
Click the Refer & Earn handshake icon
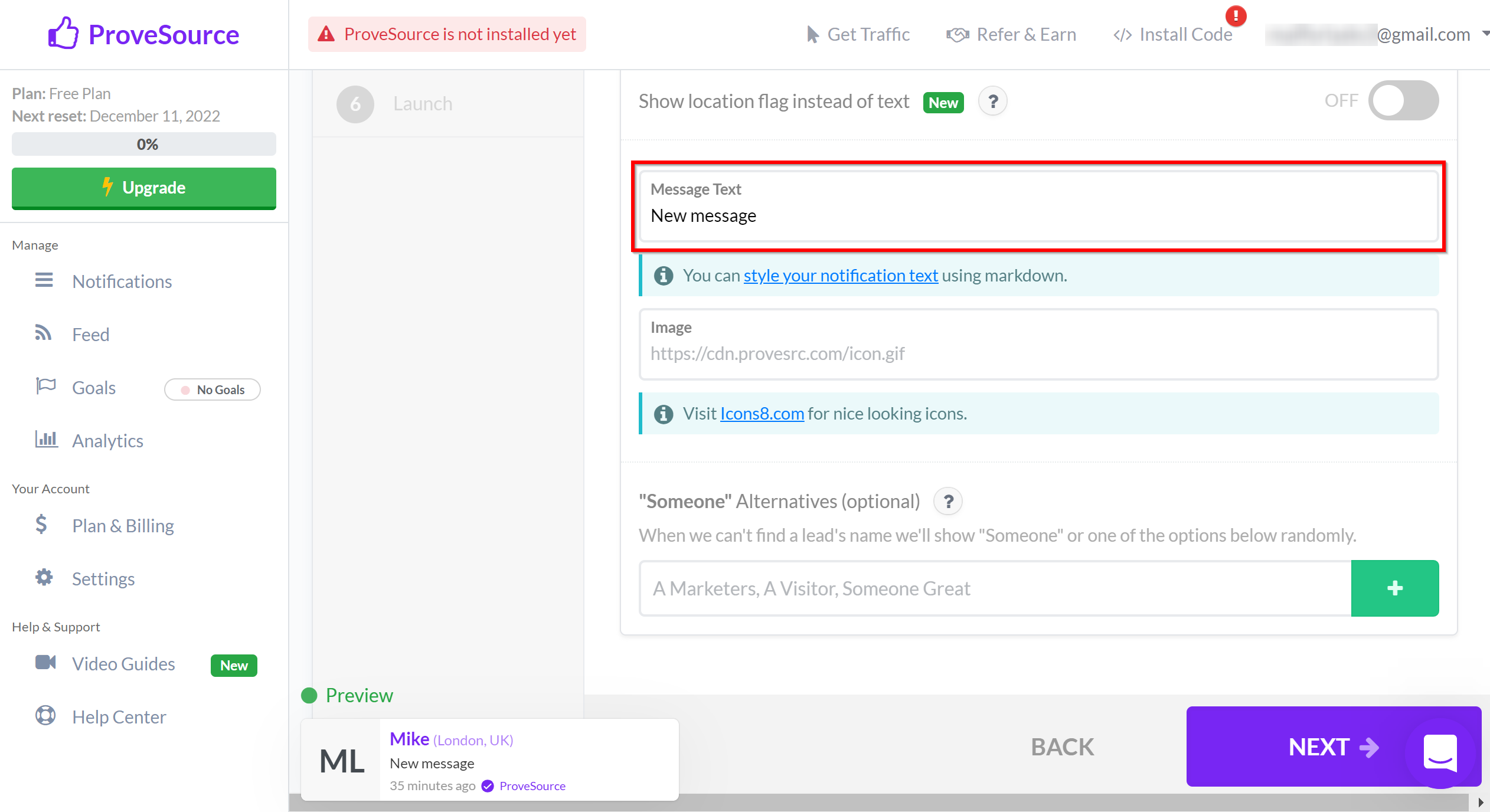(x=958, y=35)
